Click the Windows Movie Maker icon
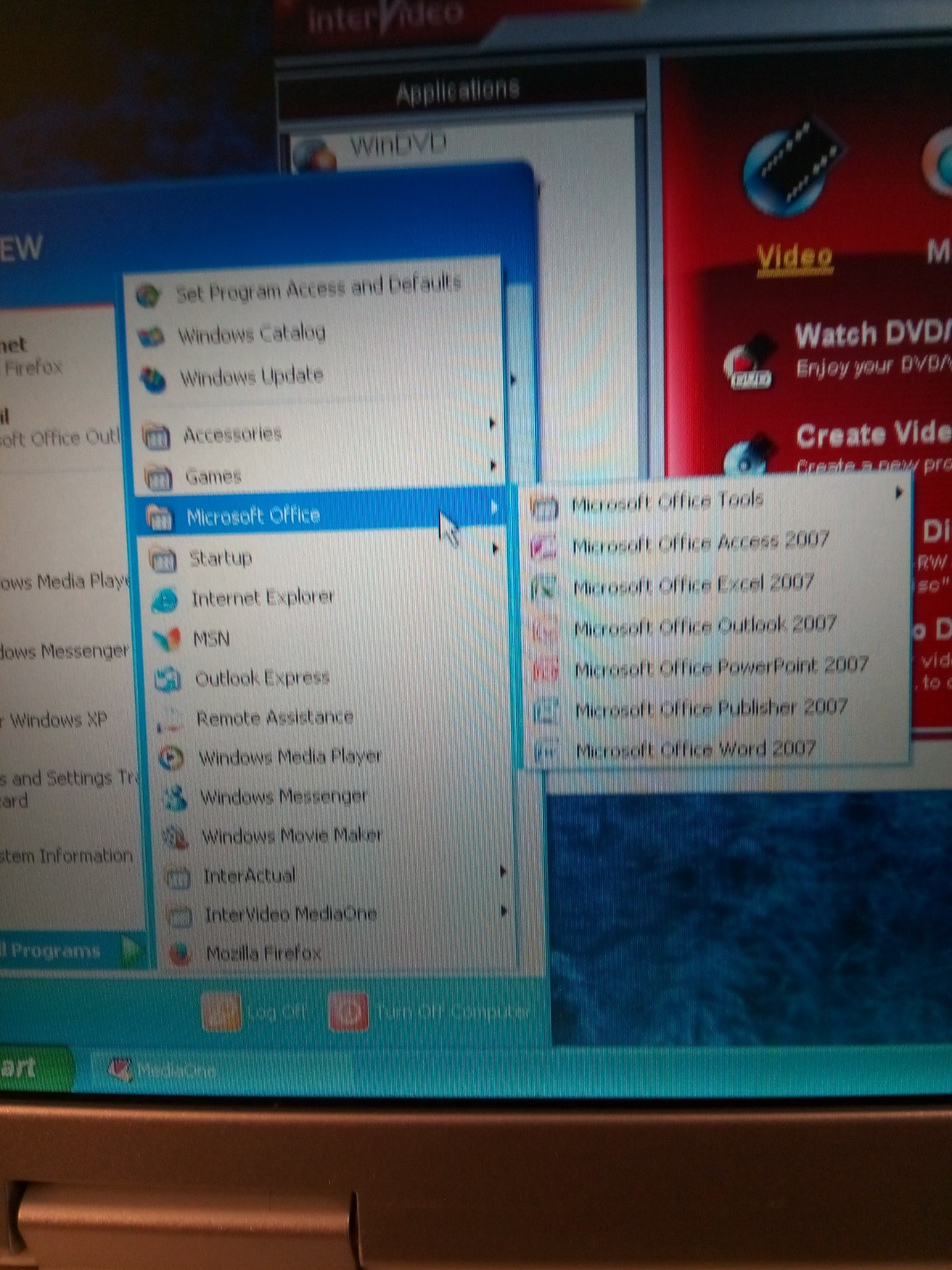This screenshot has width=952, height=1270. (175, 837)
